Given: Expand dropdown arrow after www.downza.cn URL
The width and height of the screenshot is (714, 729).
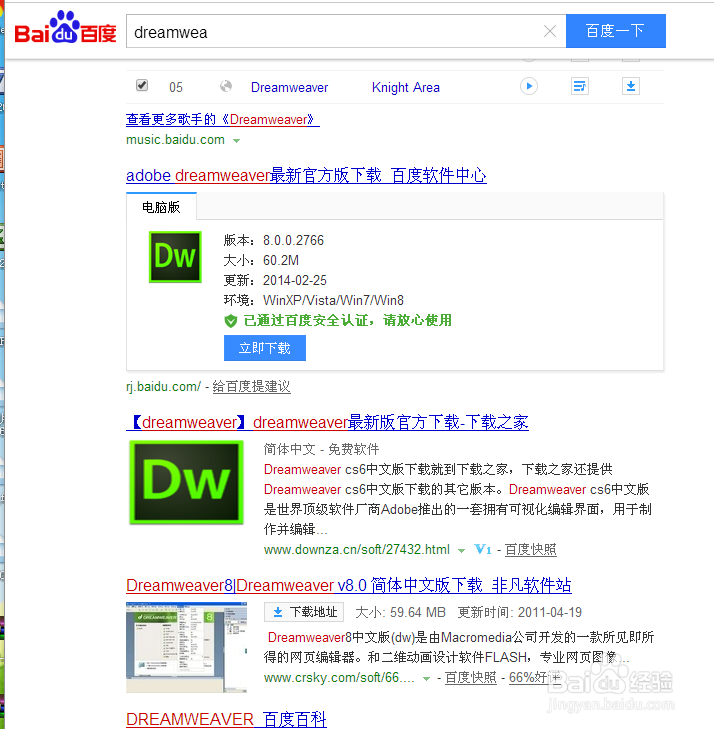Looking at the screenshot, I should pyautogui.click(x=461, y=550).
